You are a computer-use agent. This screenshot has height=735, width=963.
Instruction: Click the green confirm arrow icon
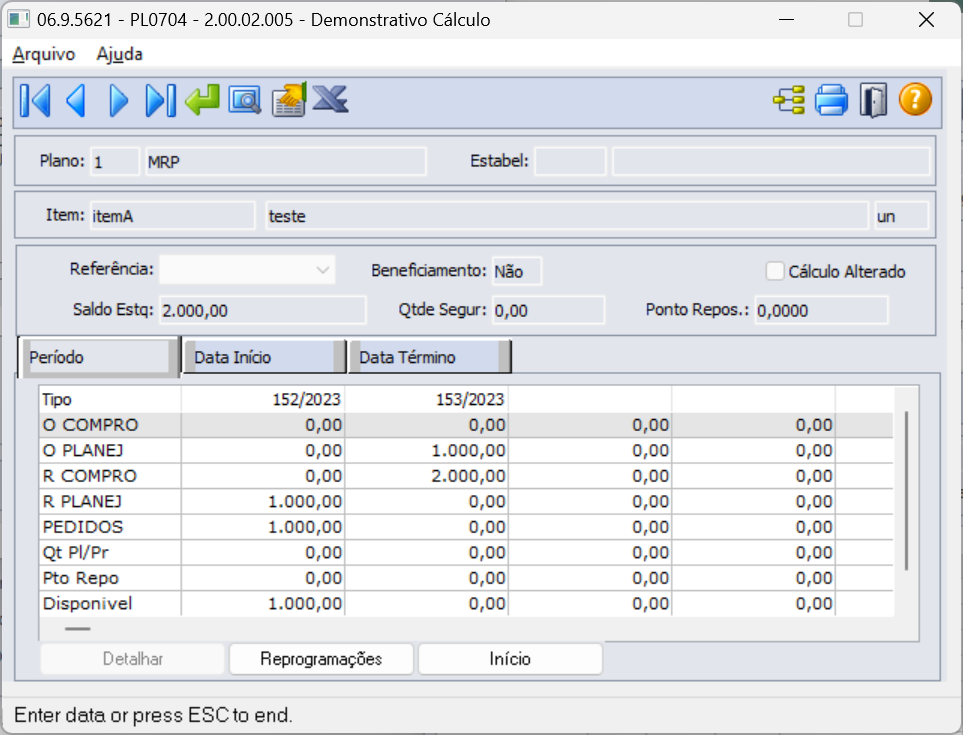coord(202,100)
